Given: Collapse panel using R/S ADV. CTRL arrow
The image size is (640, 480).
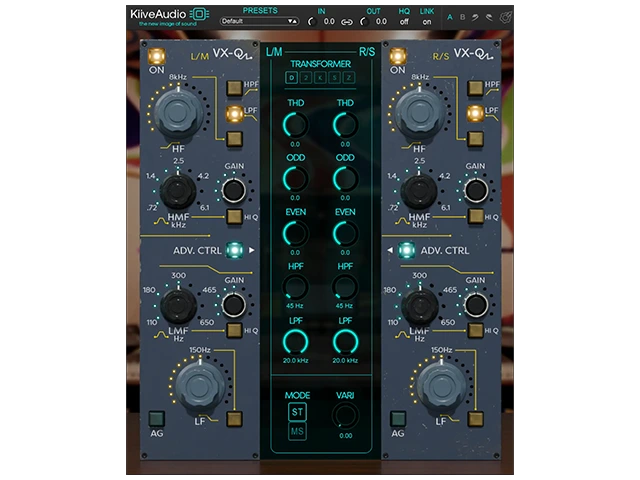Looking at the screenshot, I should click(390, 250).
